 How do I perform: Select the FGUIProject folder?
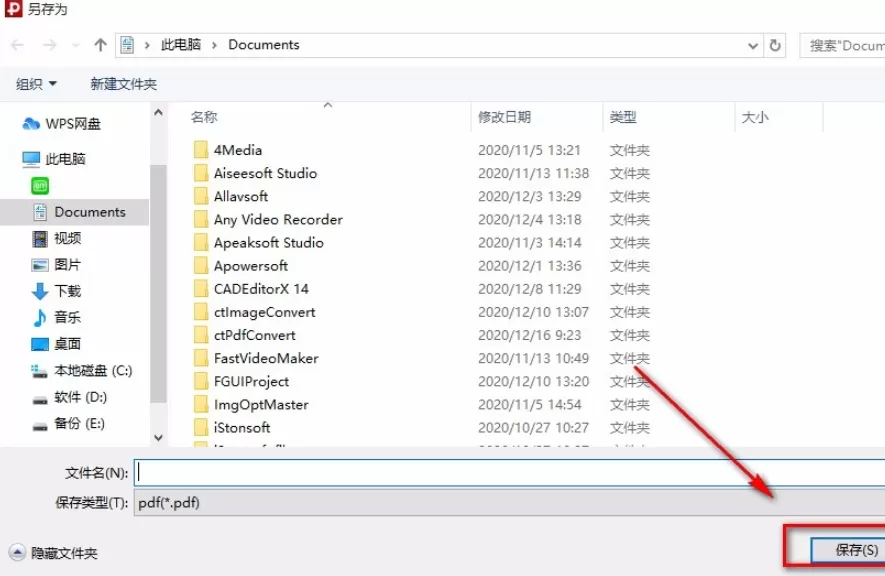pyautogui.click(x=251, y=381)
